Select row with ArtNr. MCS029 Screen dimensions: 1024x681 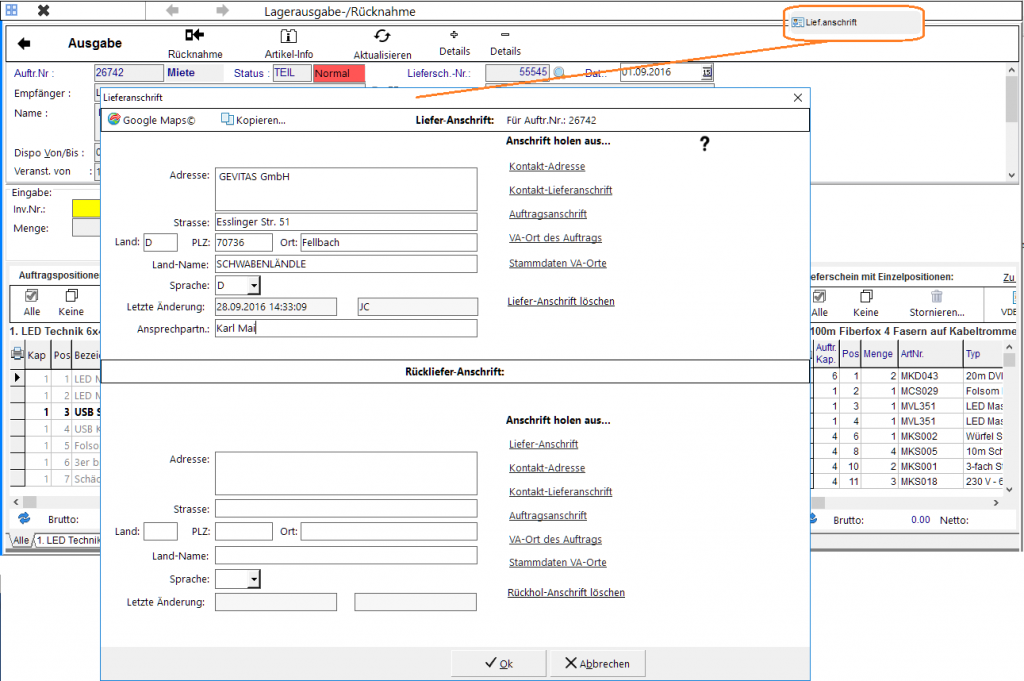coord(908,391)
